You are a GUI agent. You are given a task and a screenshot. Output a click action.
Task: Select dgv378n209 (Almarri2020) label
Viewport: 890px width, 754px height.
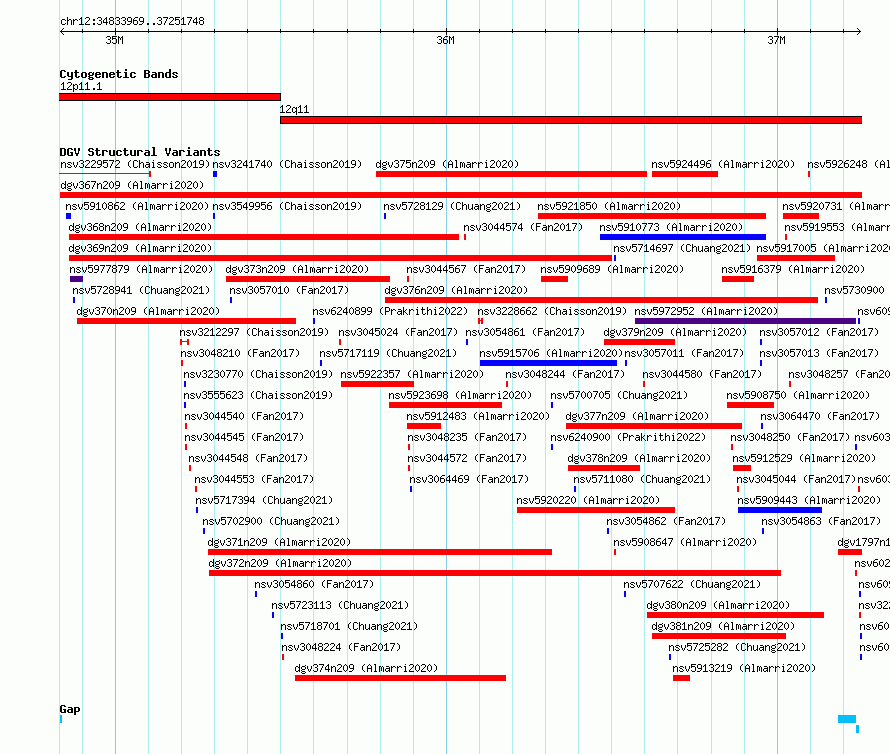639,458
